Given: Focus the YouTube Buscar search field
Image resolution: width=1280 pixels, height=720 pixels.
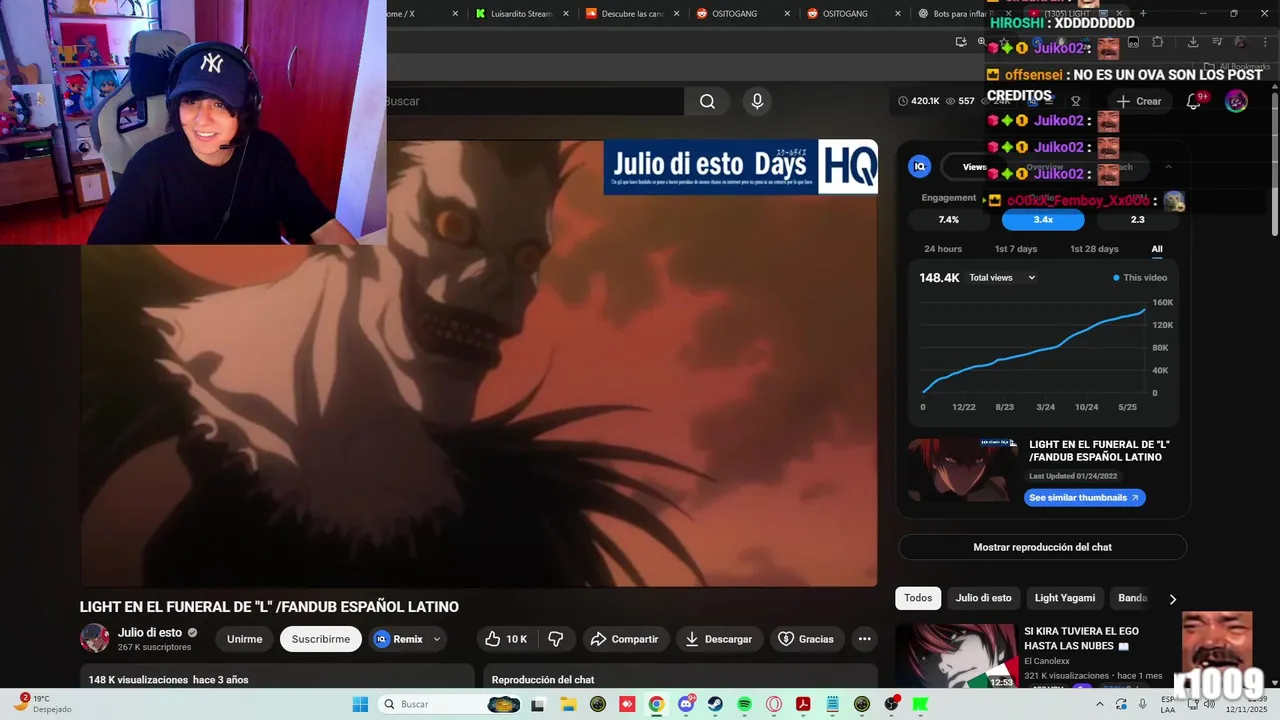Looking at the screenshot, I should pos(534,101).
